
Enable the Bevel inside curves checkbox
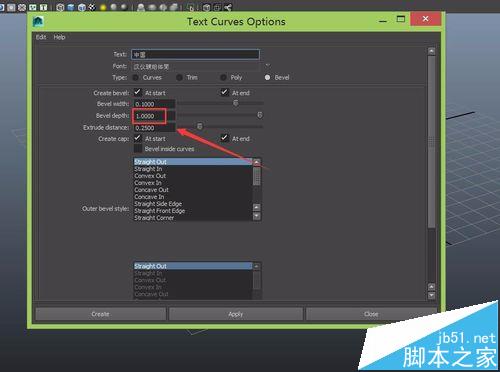click(x=138, y=149)
